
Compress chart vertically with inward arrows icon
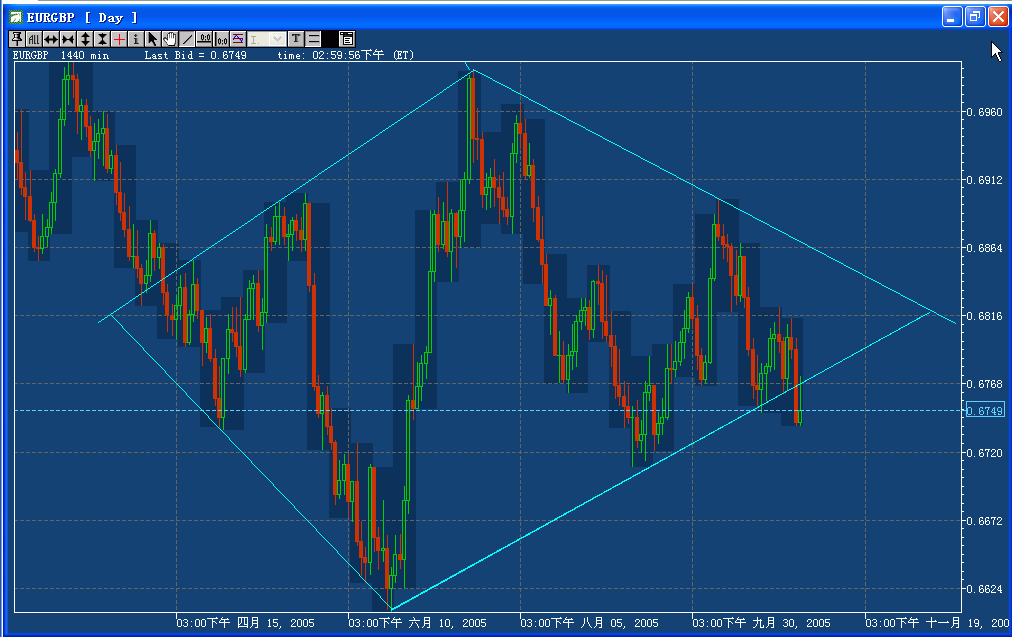tap(102, 39)
